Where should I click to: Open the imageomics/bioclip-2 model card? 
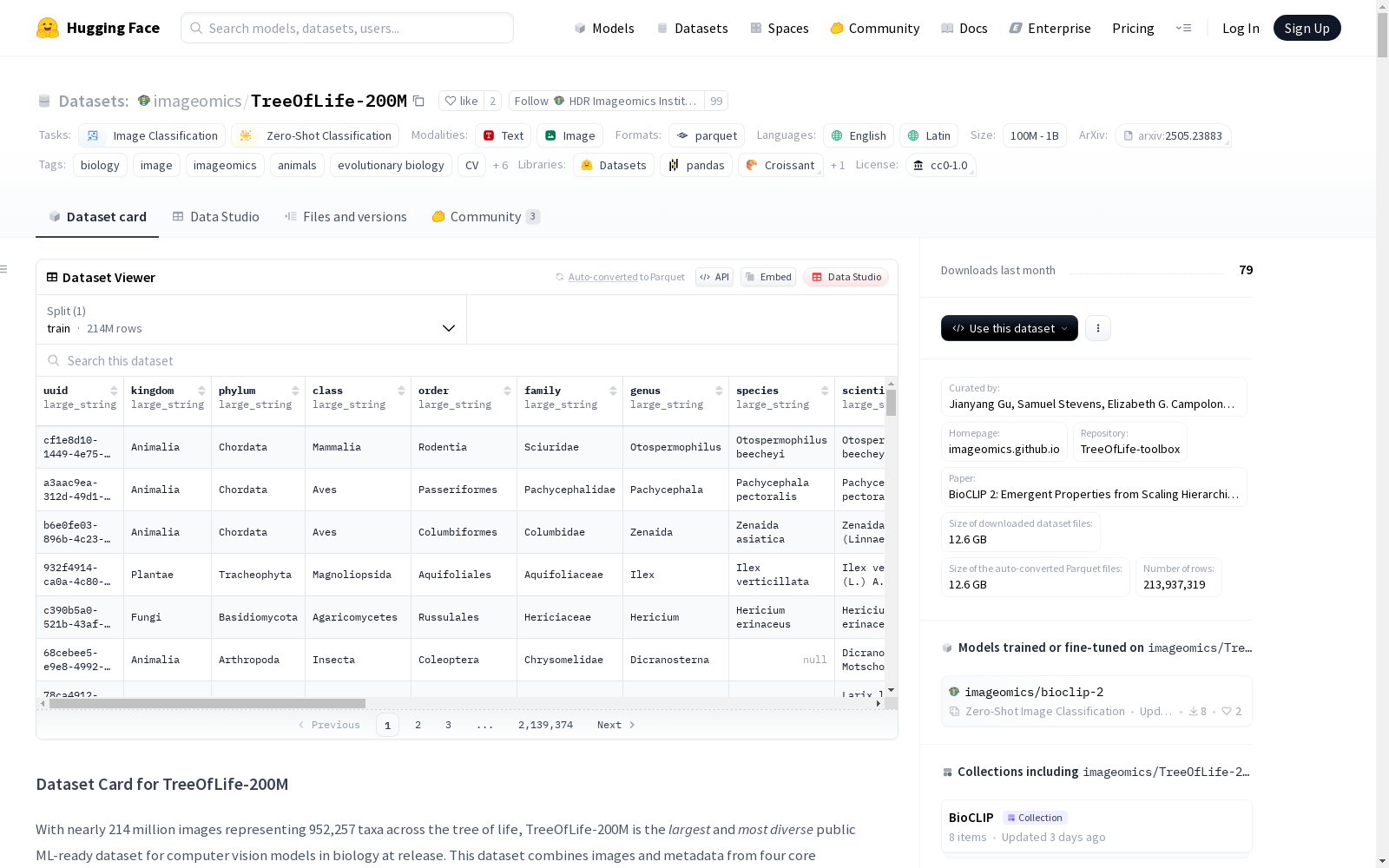(x=1096, y=700)
